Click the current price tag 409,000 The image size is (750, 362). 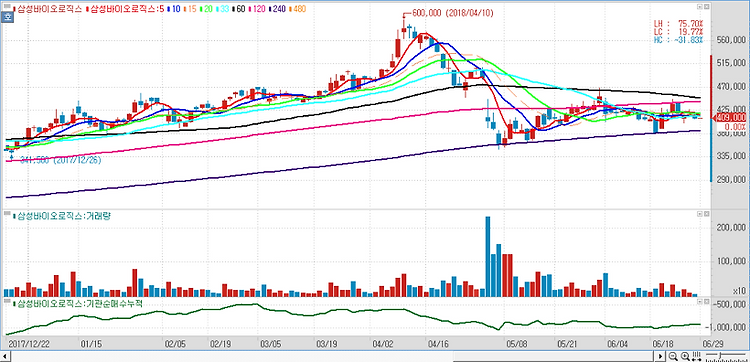[x=731, y=117]
